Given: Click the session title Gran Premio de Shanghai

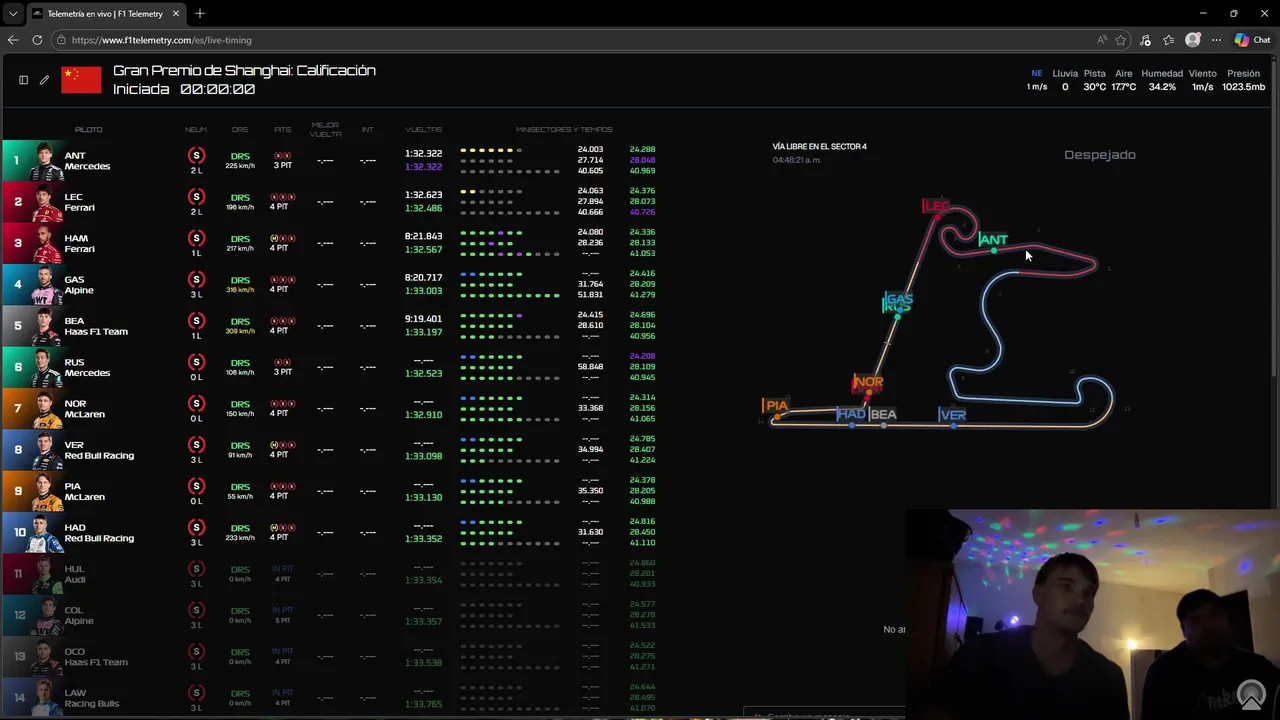Looking at the screenshot, I should coord(244,70).
